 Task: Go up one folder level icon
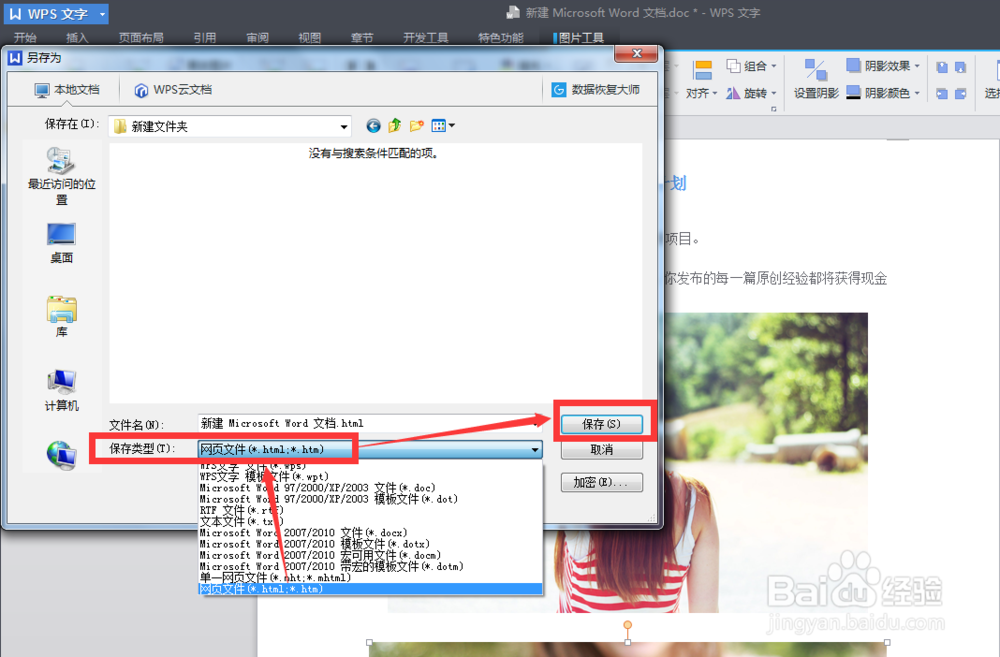pos(395,126)
